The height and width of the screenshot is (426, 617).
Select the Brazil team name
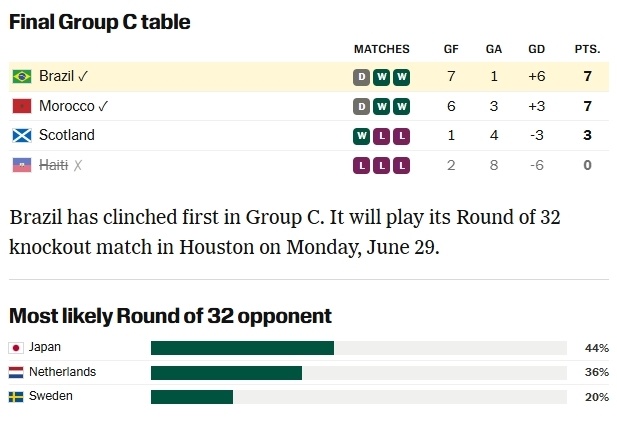57,76
